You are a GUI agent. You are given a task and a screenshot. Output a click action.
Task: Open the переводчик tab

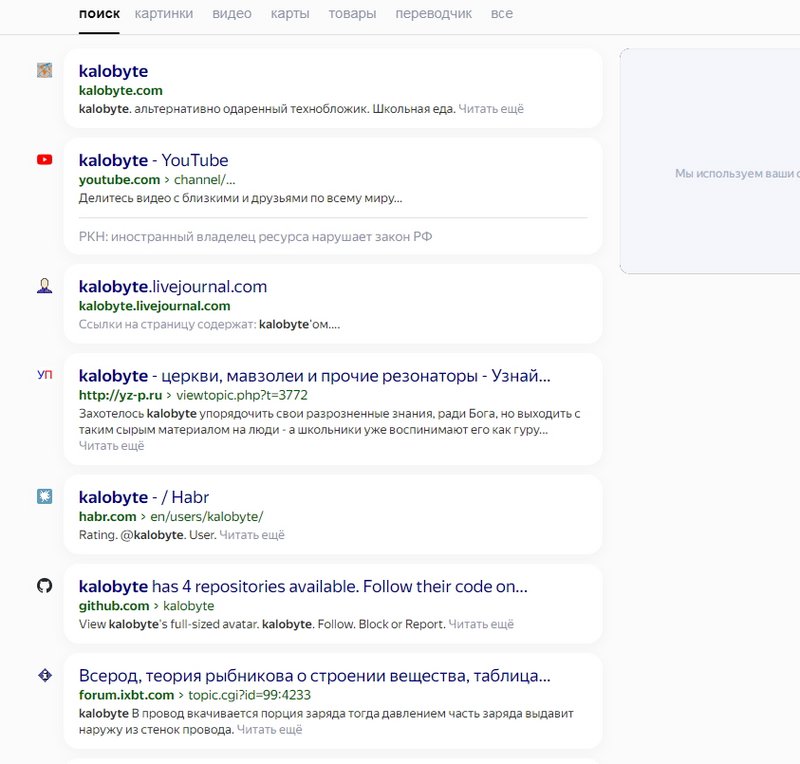434,14
